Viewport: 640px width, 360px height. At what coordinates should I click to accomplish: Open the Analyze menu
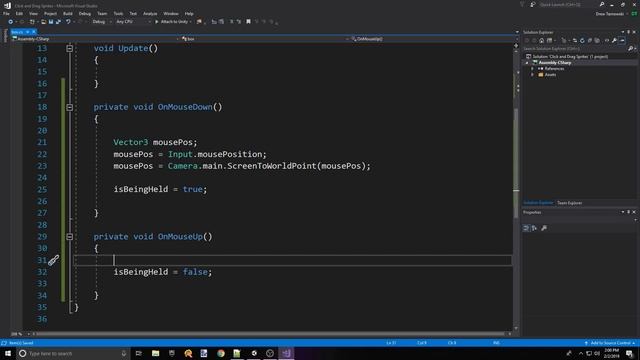pyautogui.click(x=150, y=13)
